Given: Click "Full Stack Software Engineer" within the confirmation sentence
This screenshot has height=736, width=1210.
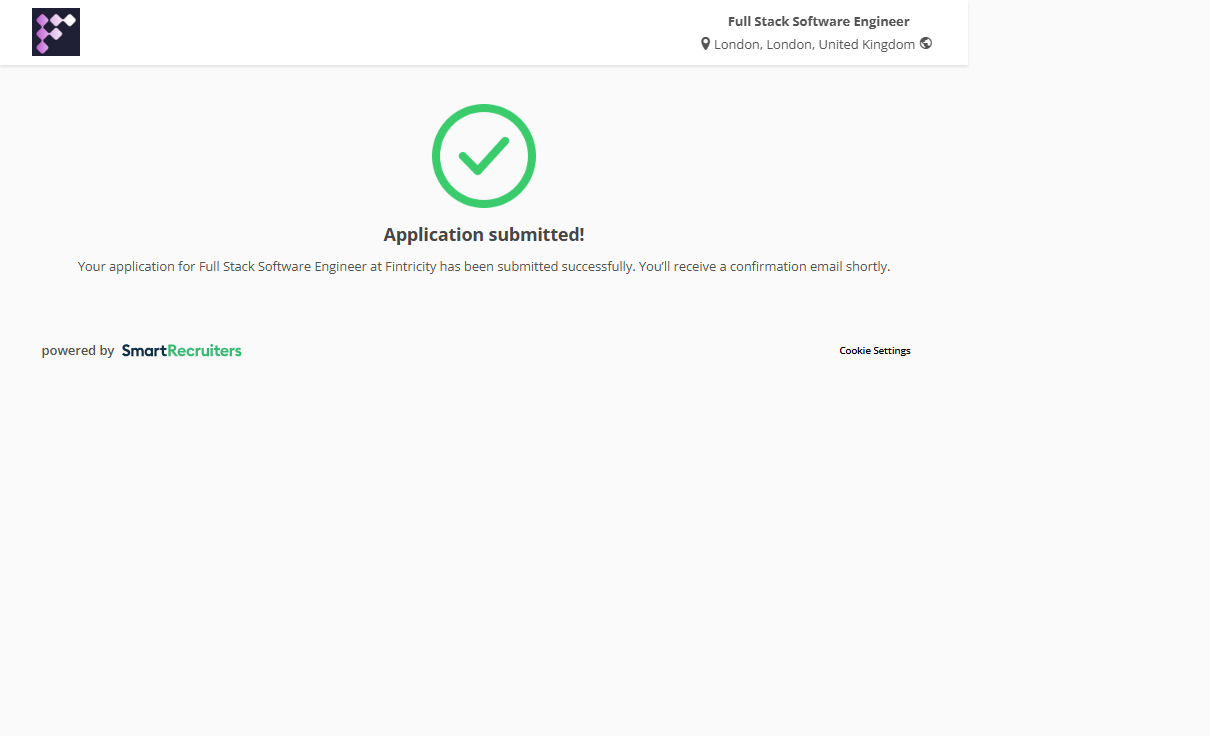Looking at the screenshot, I should 283,267.
